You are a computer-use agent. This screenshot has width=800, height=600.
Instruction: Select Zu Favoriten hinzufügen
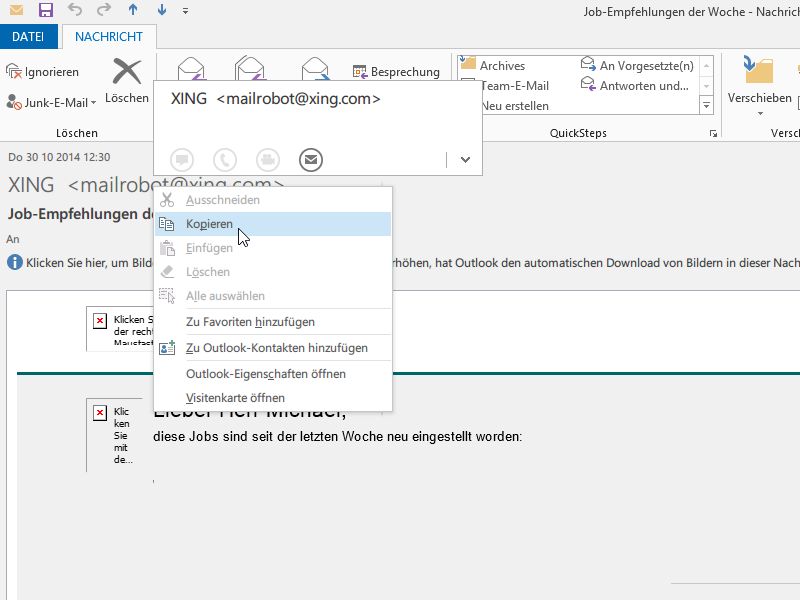pos(273,322)
